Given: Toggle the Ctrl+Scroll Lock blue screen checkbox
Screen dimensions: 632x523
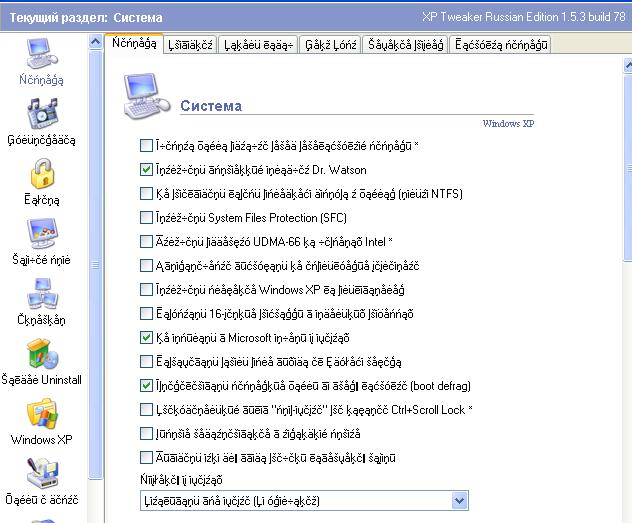Looking at the screenshot, I should (x=146, y=410).
